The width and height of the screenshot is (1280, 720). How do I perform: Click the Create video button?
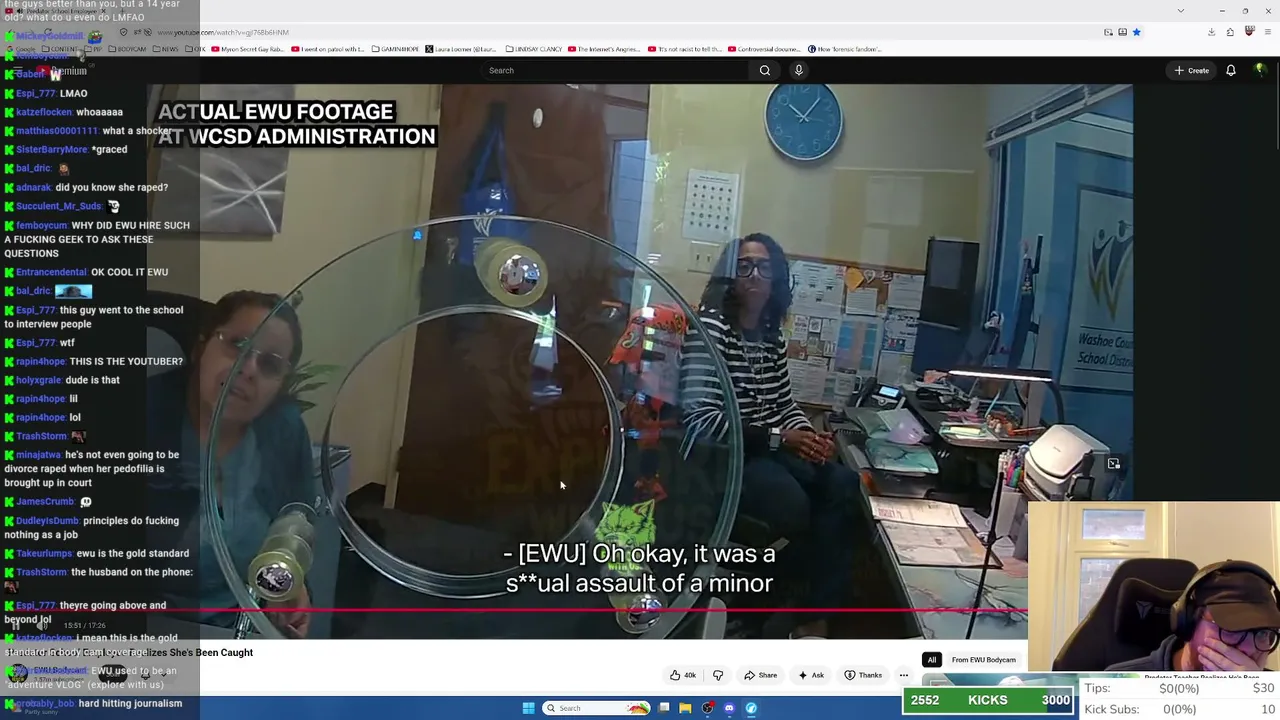coord(1192,70)
